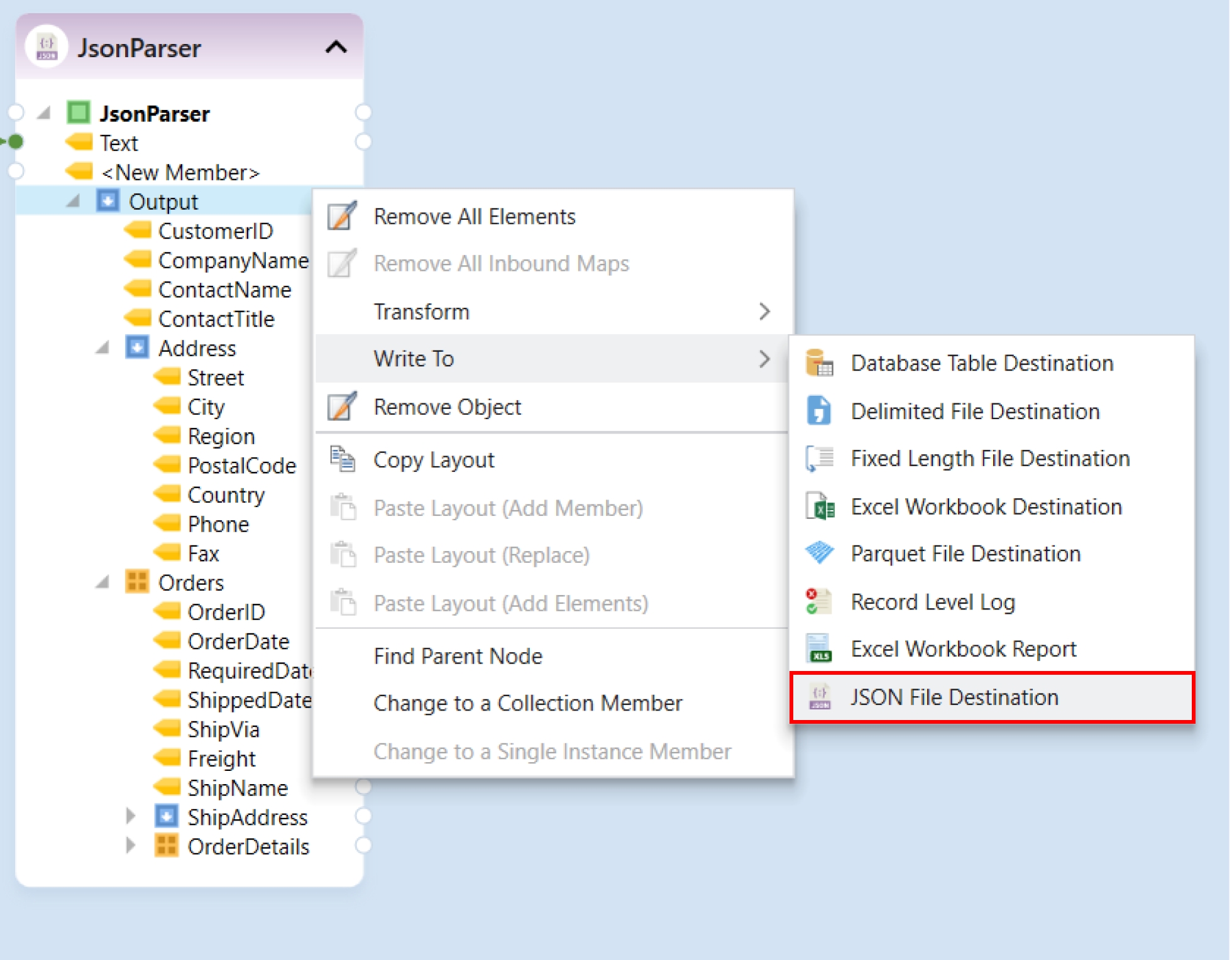This screenshot has width=1232, height=960.
Task: Expand the ShipAddress tree node
Action: [x=131, y=816]
